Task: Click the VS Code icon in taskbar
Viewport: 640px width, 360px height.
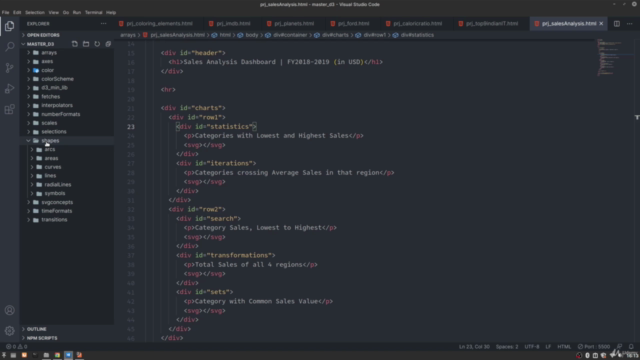Action: (x=68, y=355)
